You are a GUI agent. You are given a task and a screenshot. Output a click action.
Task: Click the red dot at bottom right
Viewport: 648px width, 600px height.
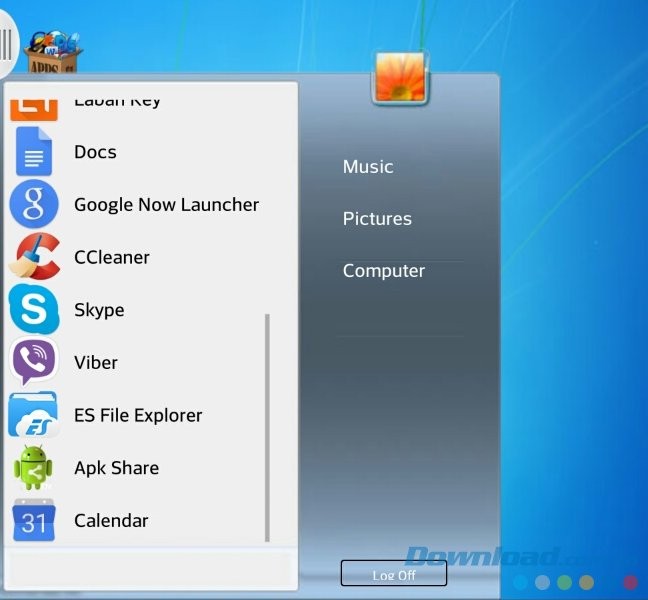click(x=630, y=582)
